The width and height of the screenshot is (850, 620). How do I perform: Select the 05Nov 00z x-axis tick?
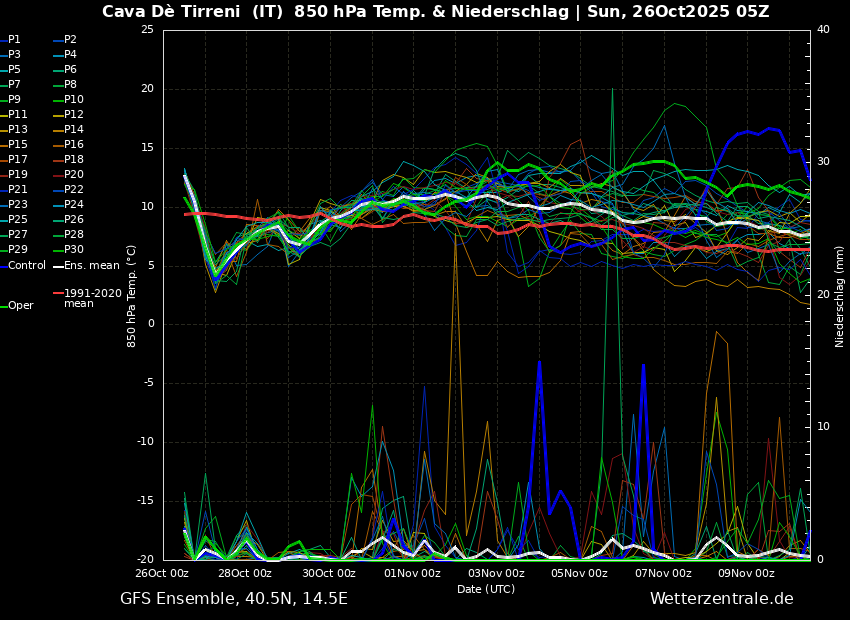click(x=579, y=574)
